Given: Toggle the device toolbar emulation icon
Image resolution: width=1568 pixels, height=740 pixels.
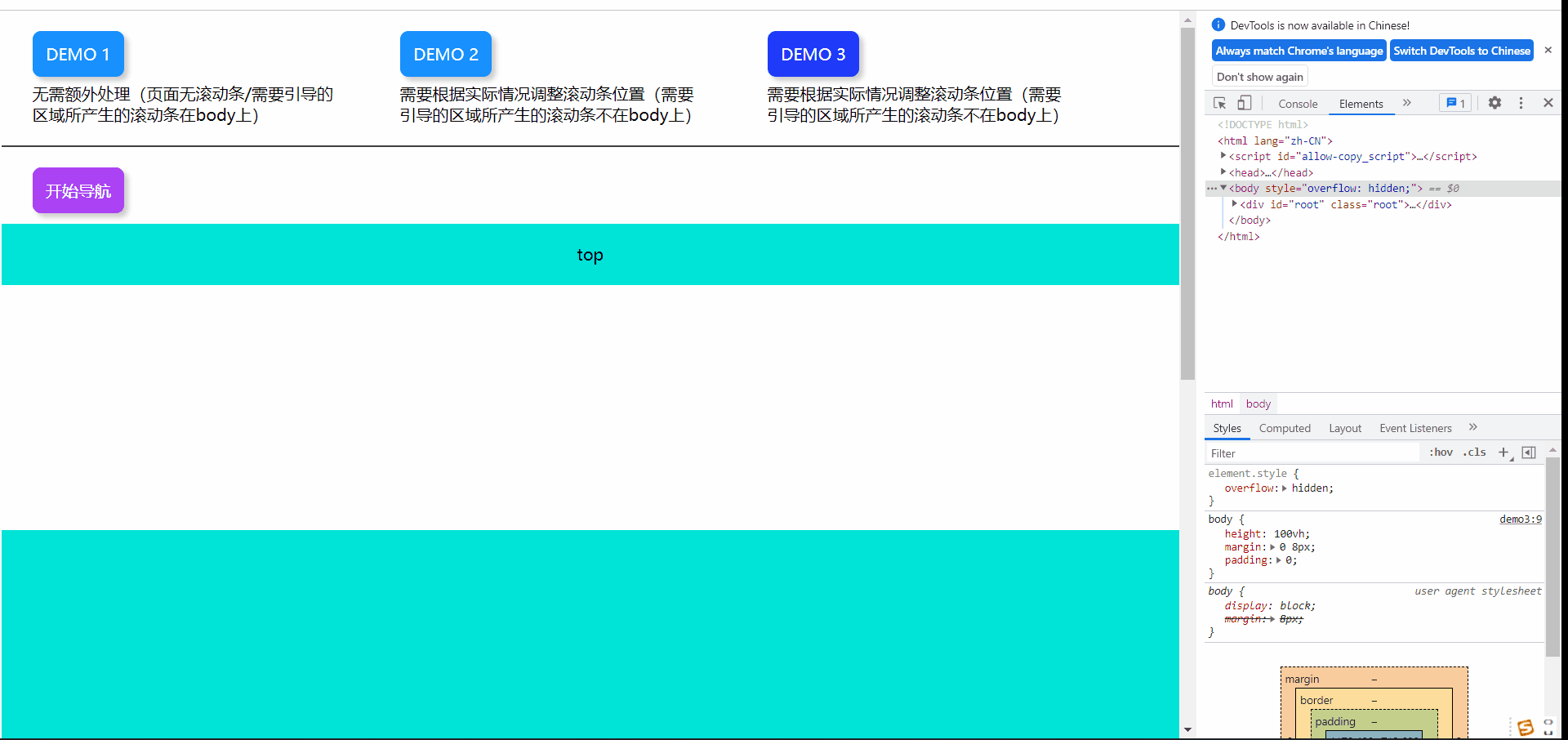Looking at the screenshot, I should tap(1244, 103).
